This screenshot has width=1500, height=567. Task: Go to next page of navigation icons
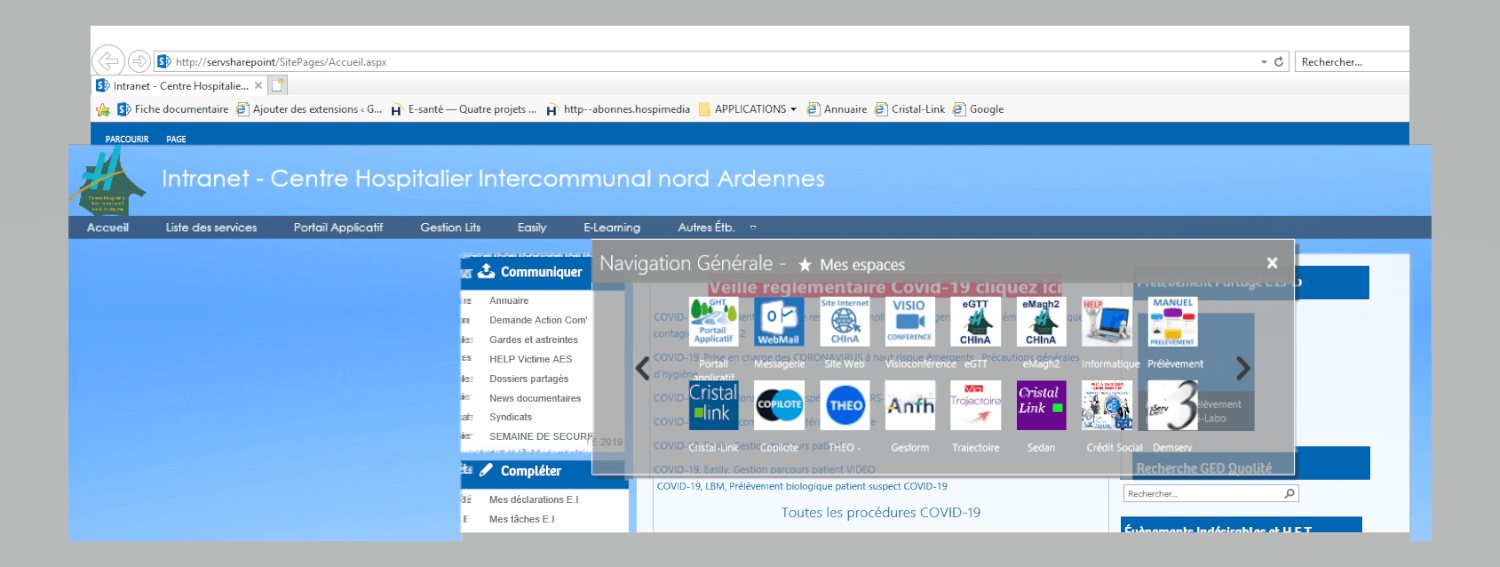click(x=1243, y=368)
